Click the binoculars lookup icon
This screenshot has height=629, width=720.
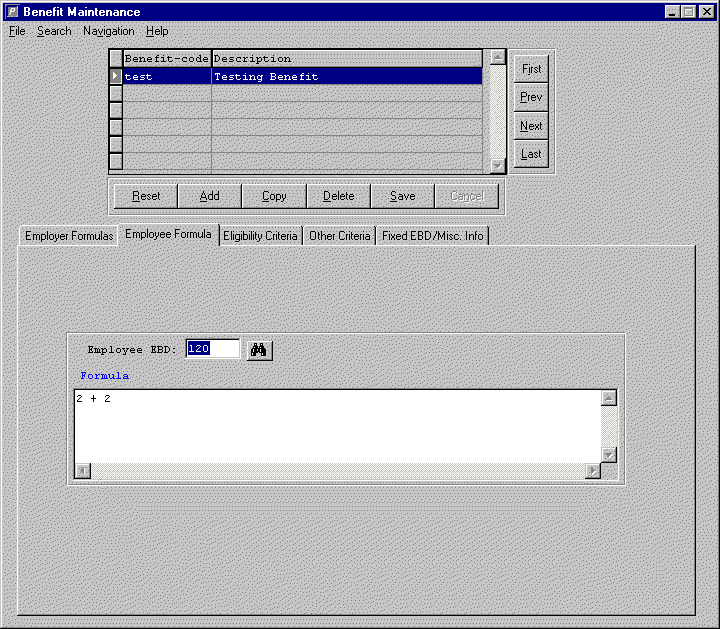(260, 349)
